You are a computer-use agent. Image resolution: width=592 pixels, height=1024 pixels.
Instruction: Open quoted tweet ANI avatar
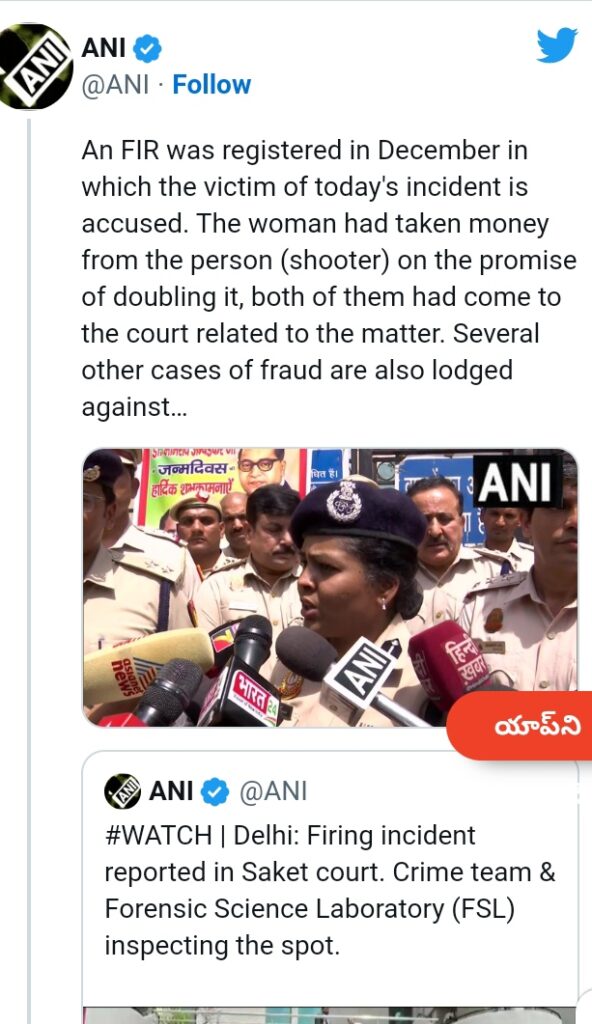pos(122,792)
